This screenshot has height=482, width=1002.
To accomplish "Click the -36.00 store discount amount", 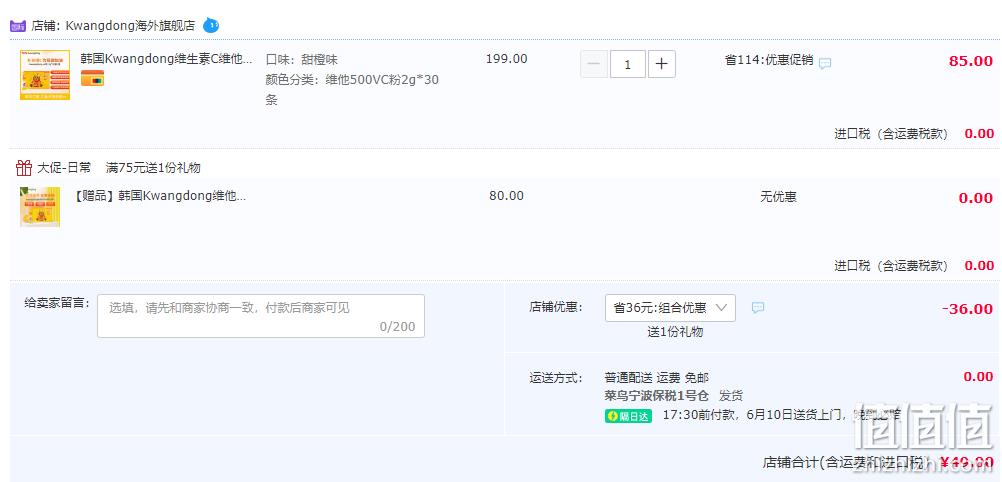I will pos(967,309).
